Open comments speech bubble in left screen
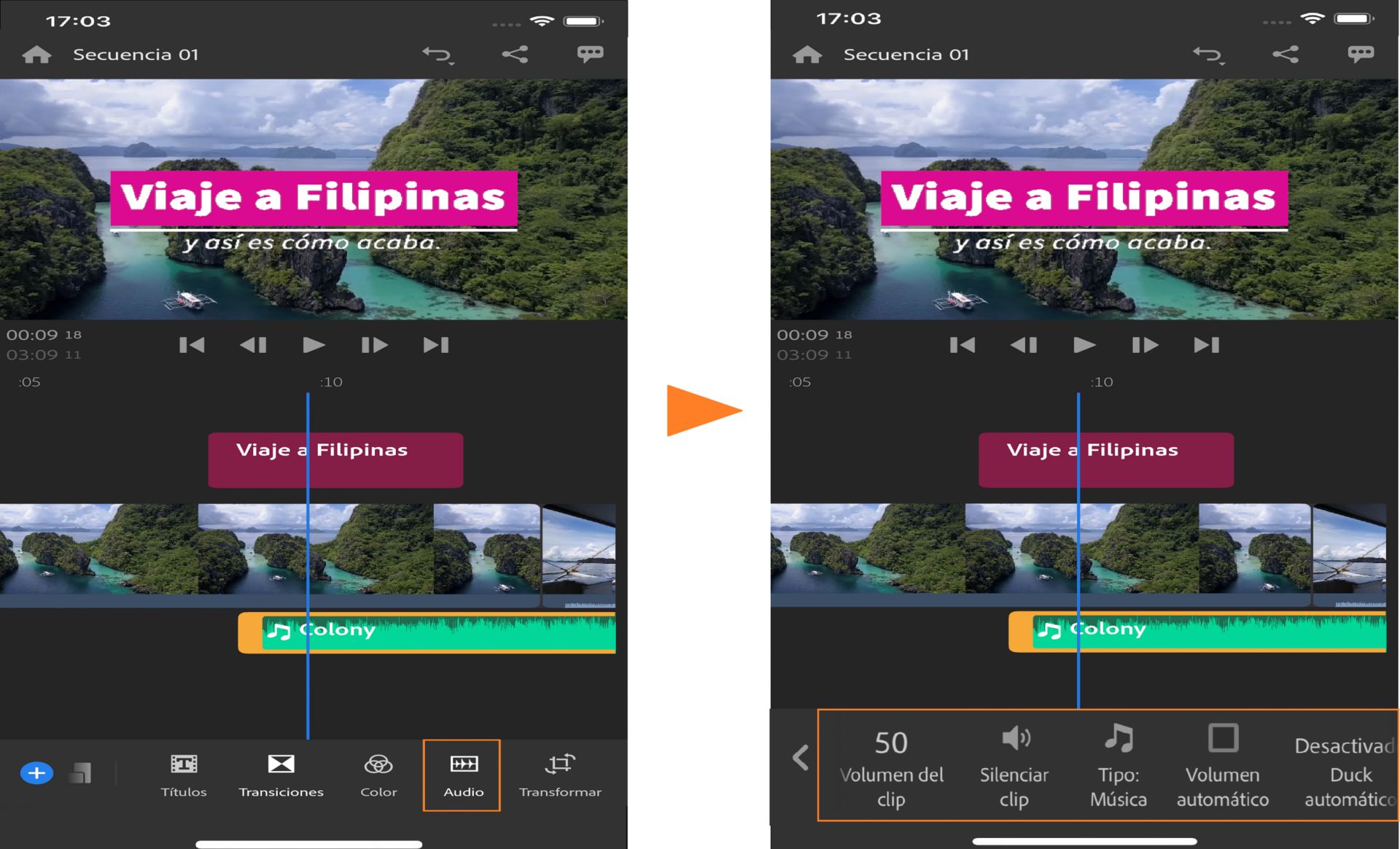 (x=590, y=54)
